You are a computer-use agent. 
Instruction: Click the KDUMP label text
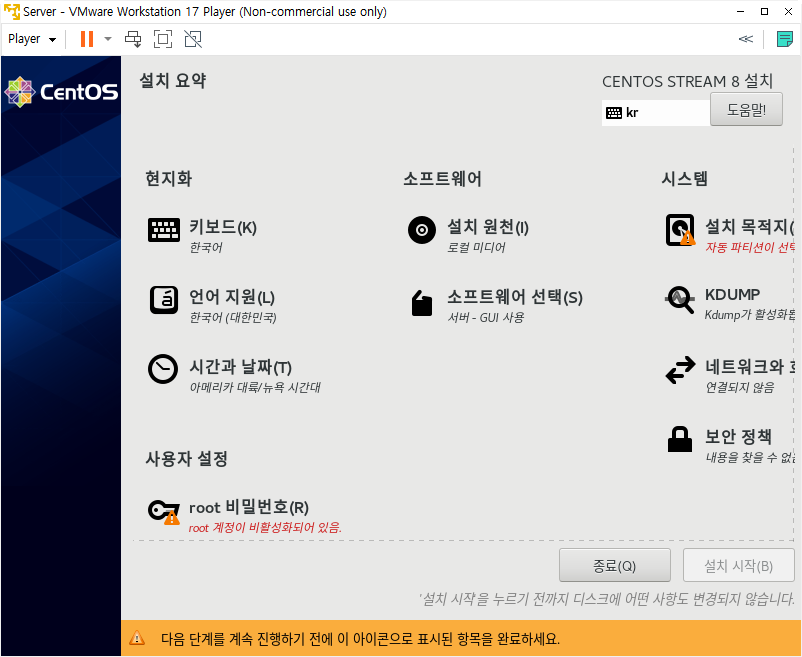(x=732, y=294)
